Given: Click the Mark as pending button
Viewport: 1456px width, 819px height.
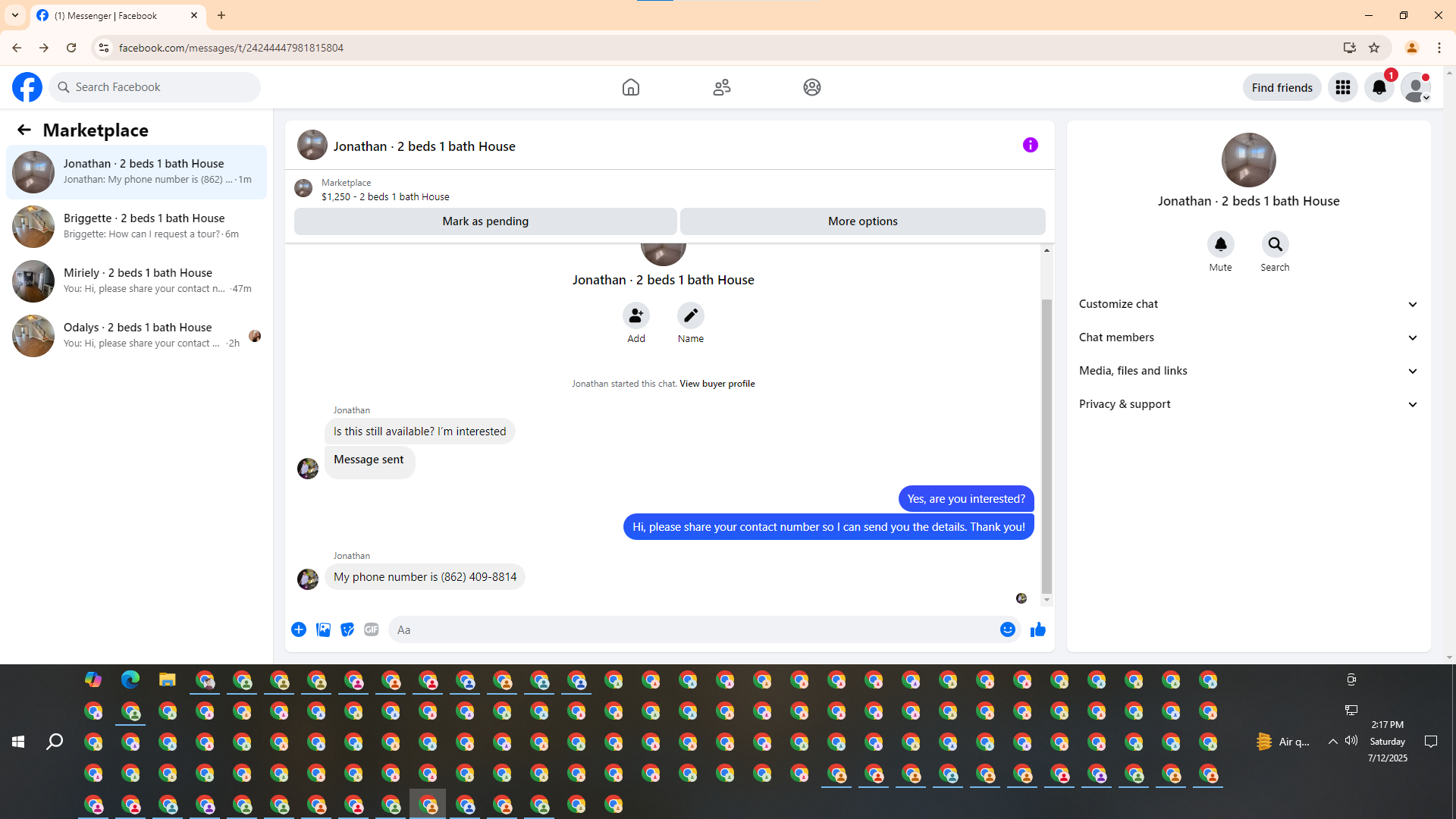Looking at the screenshot, I should coord(485,221).
